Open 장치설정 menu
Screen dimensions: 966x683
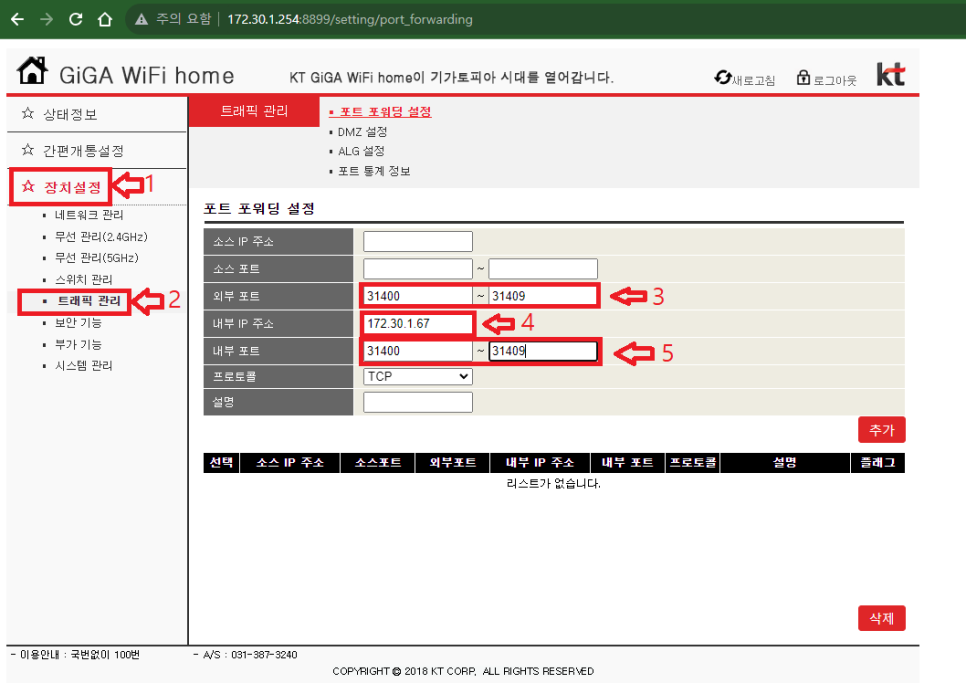click(72, 187)
